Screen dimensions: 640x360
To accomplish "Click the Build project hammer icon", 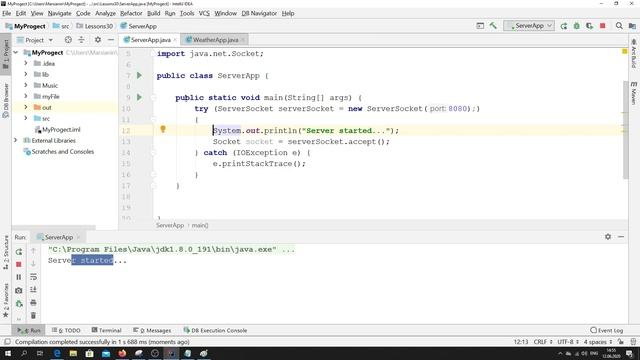I will click(493, 26).
